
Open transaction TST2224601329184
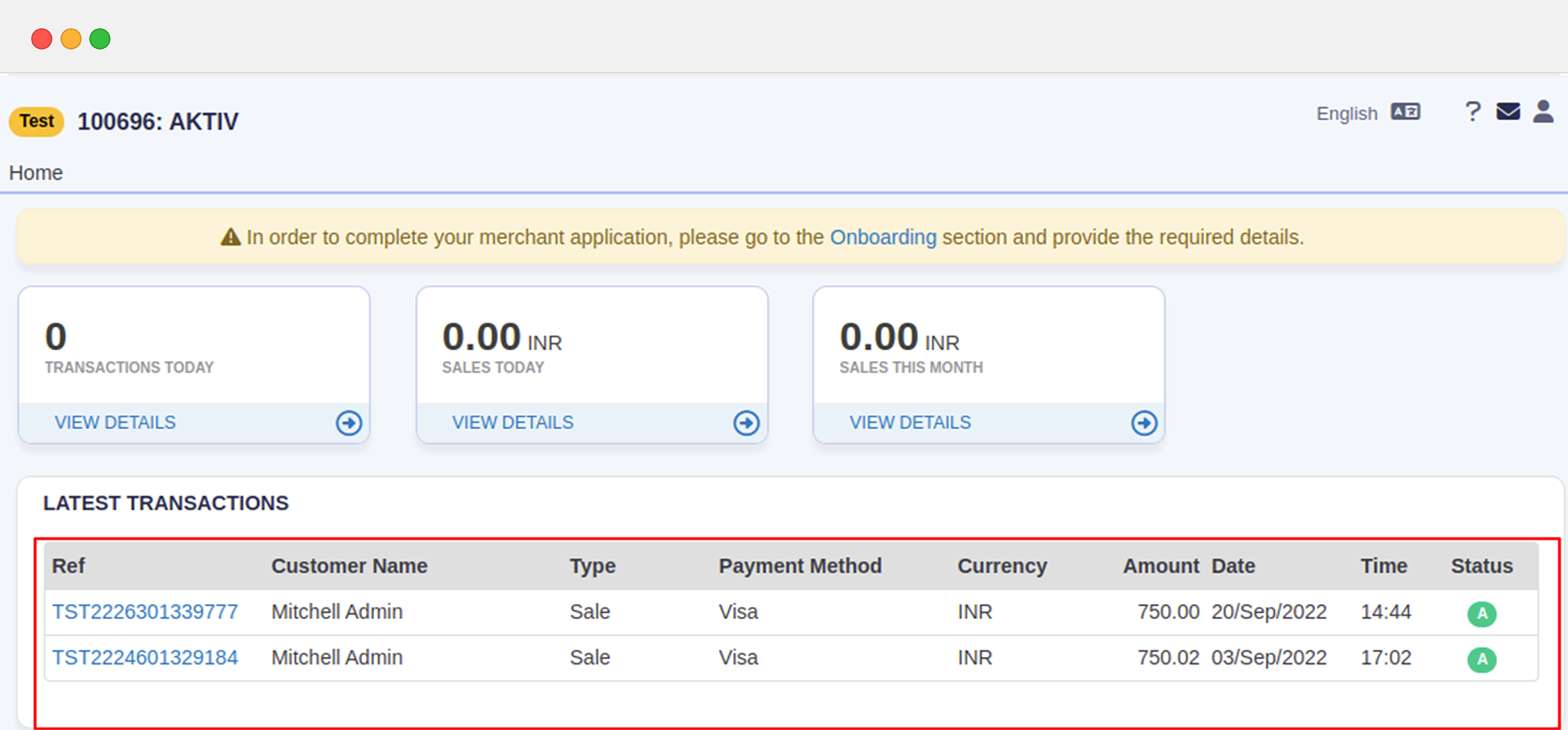click(x=145, y=657)
